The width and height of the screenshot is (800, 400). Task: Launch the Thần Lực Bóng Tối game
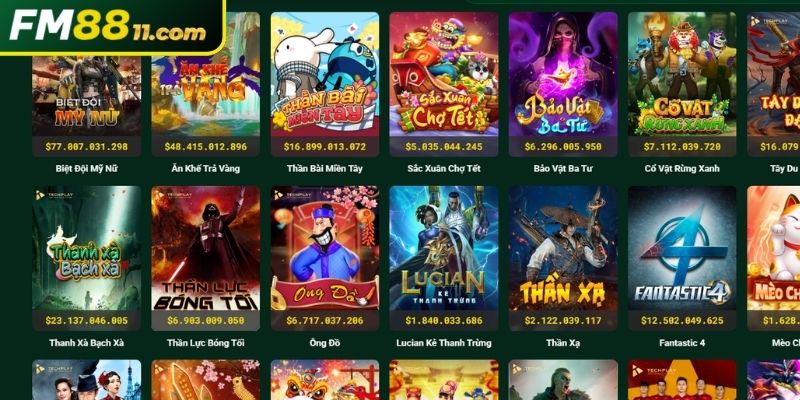(x=206, y=248)
